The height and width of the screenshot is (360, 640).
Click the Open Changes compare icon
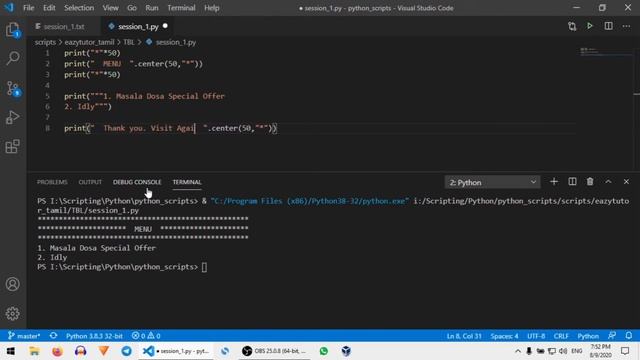pos(572,27)
